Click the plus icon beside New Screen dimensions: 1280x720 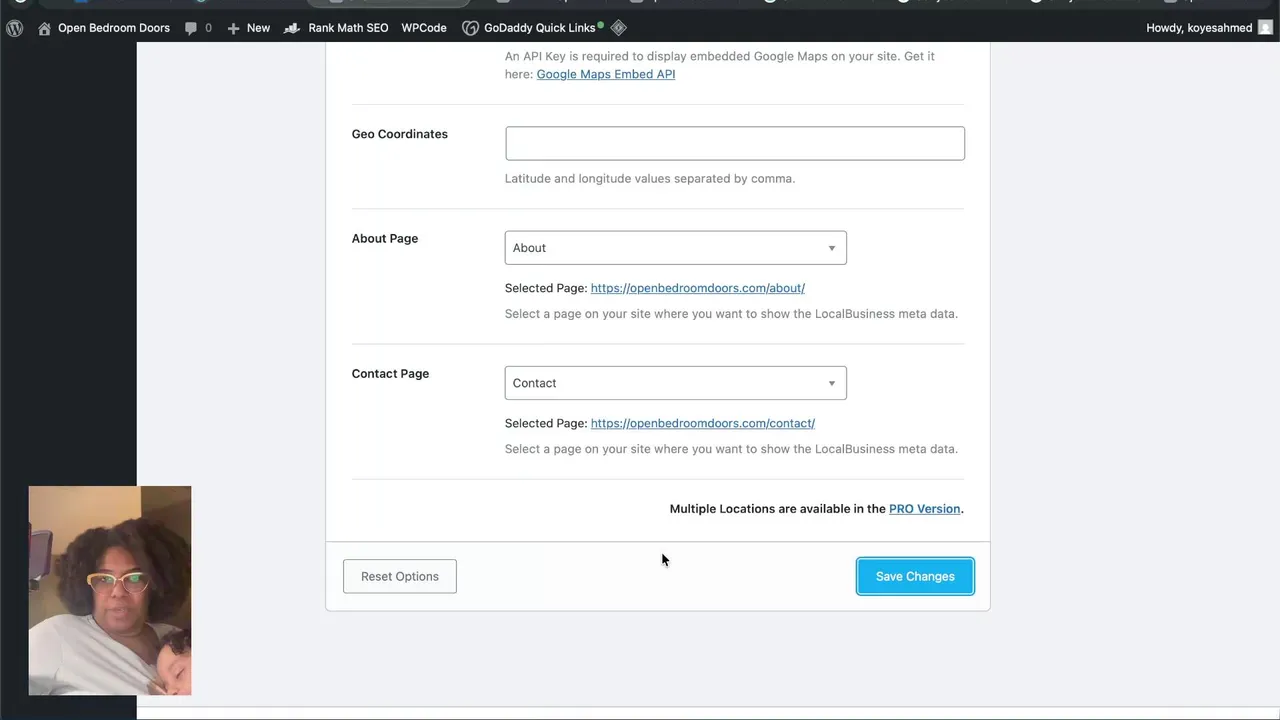[x=233, y=28]
